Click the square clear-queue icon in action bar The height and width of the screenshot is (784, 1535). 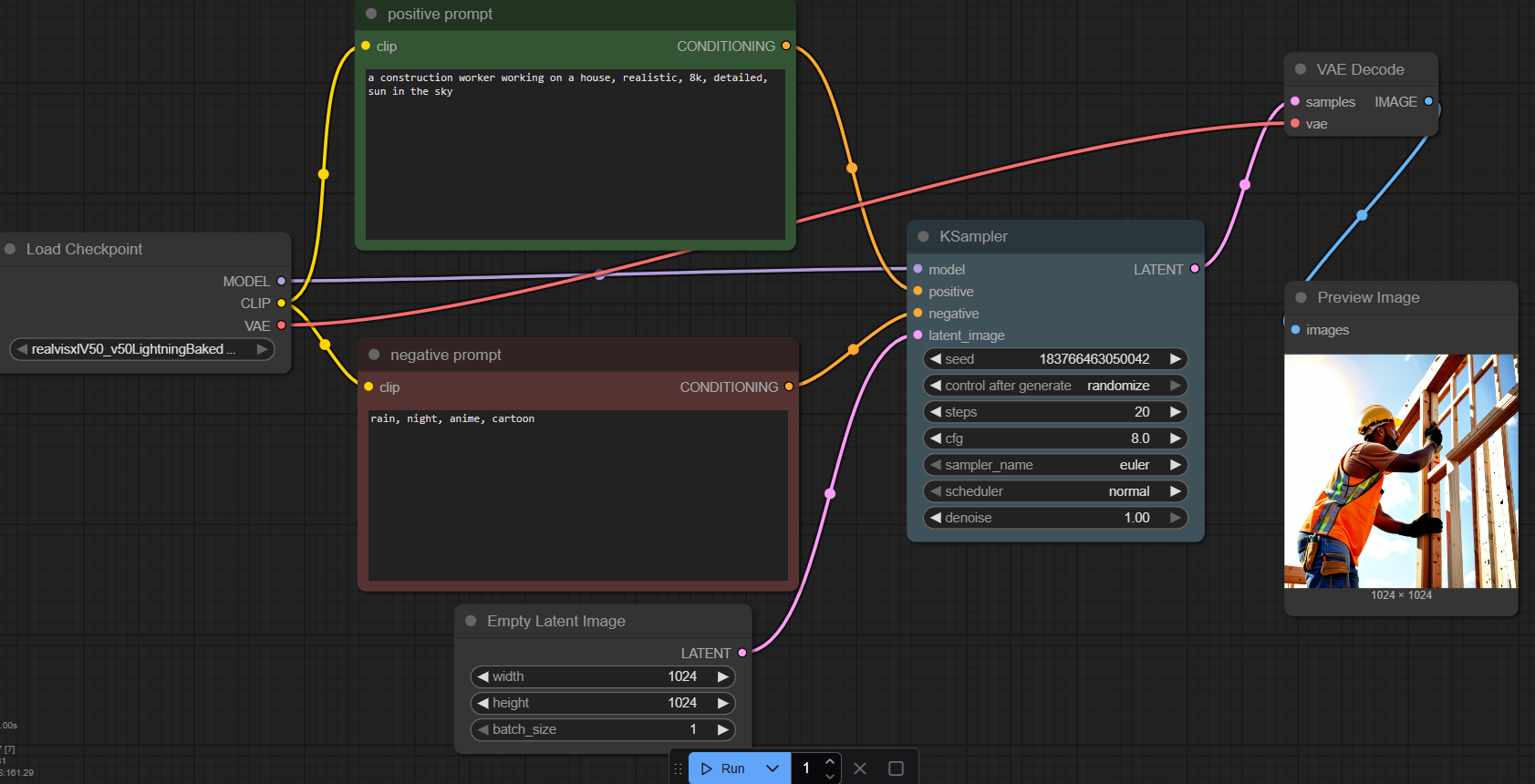(896, 769)
